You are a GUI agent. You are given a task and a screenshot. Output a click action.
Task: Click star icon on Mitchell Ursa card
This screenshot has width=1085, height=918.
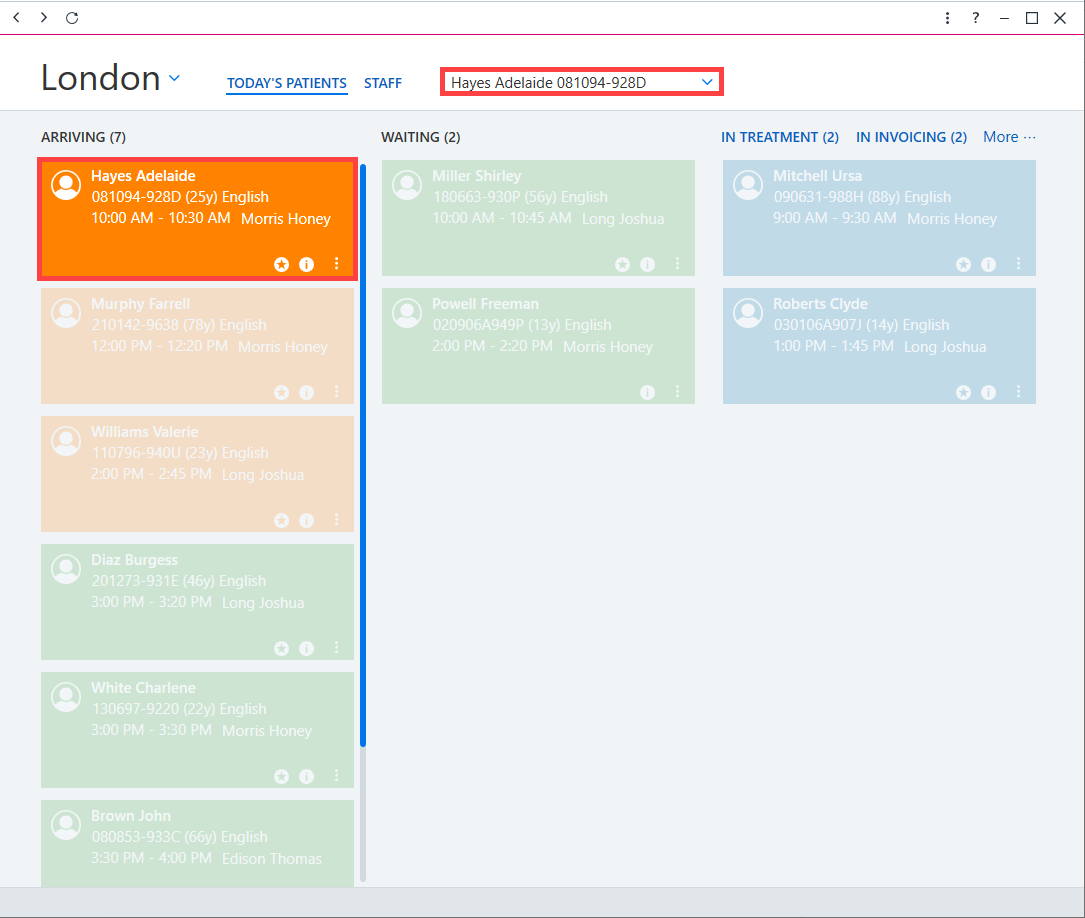pos(963,264)
